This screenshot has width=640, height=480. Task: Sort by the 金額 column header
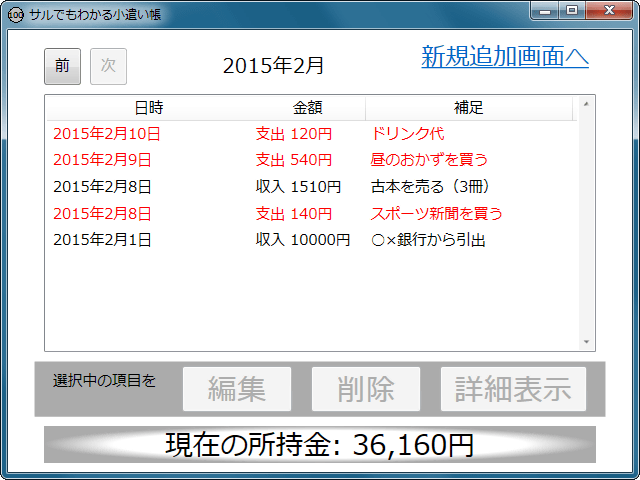pos(307,108)
